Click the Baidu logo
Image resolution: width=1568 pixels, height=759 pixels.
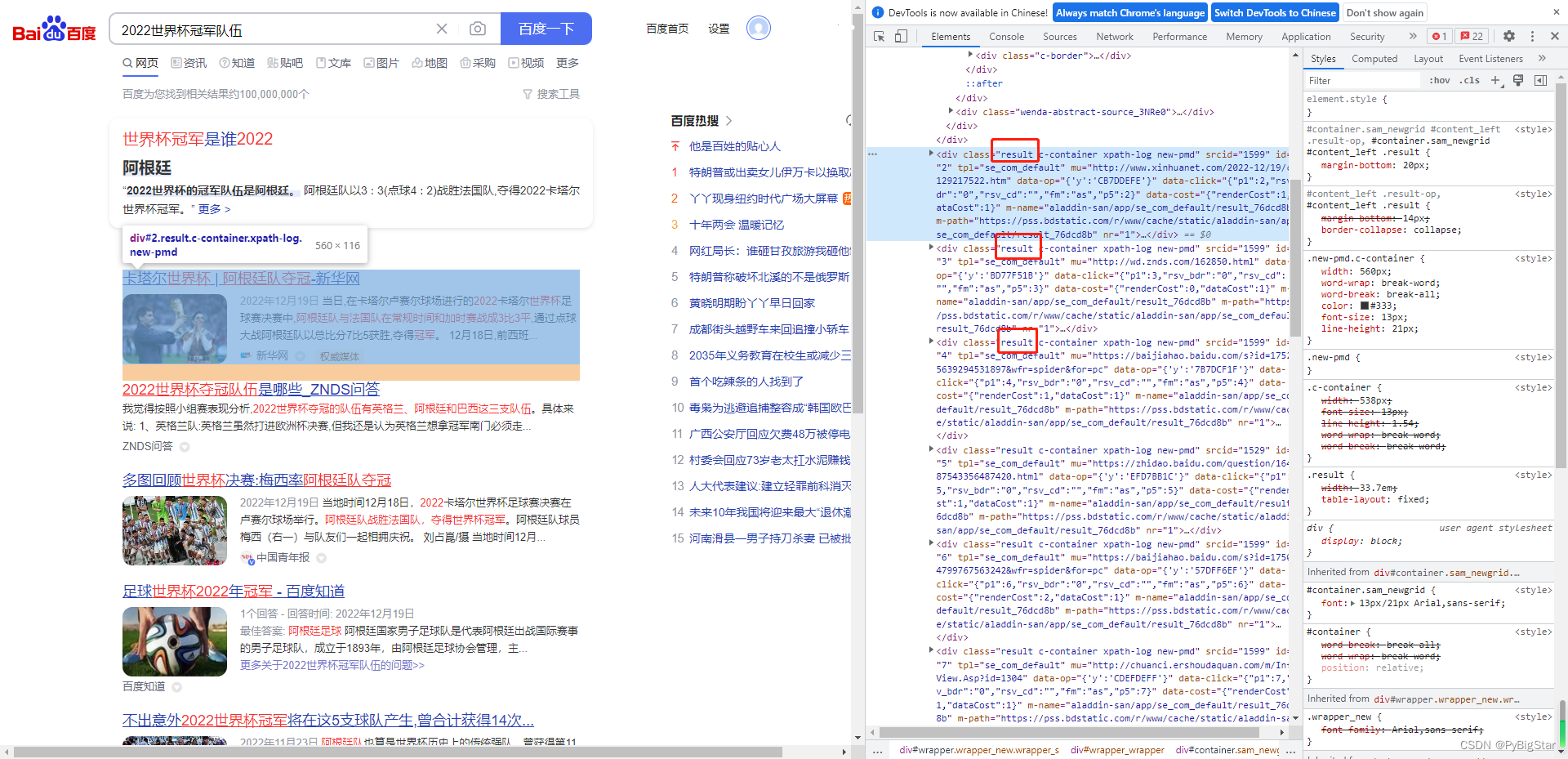(54, 29)
